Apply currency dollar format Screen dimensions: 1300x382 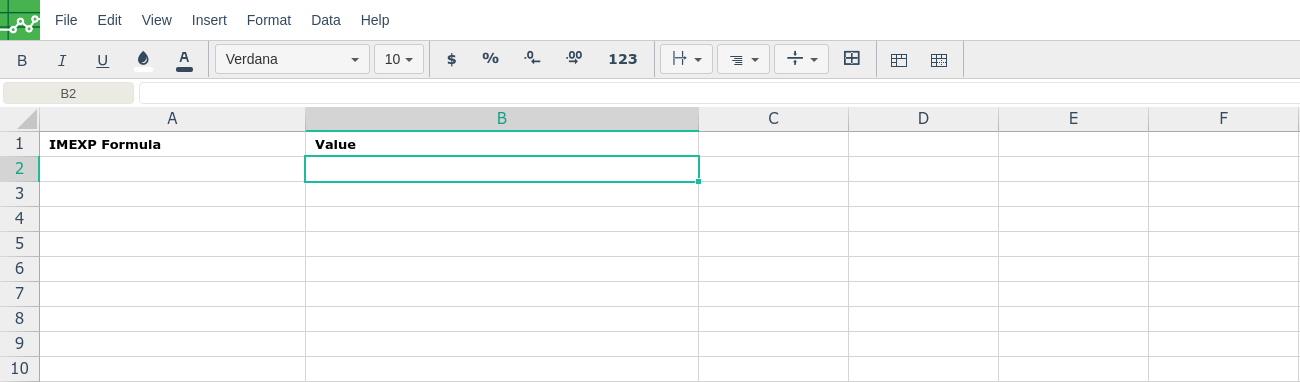coord(451,59)
